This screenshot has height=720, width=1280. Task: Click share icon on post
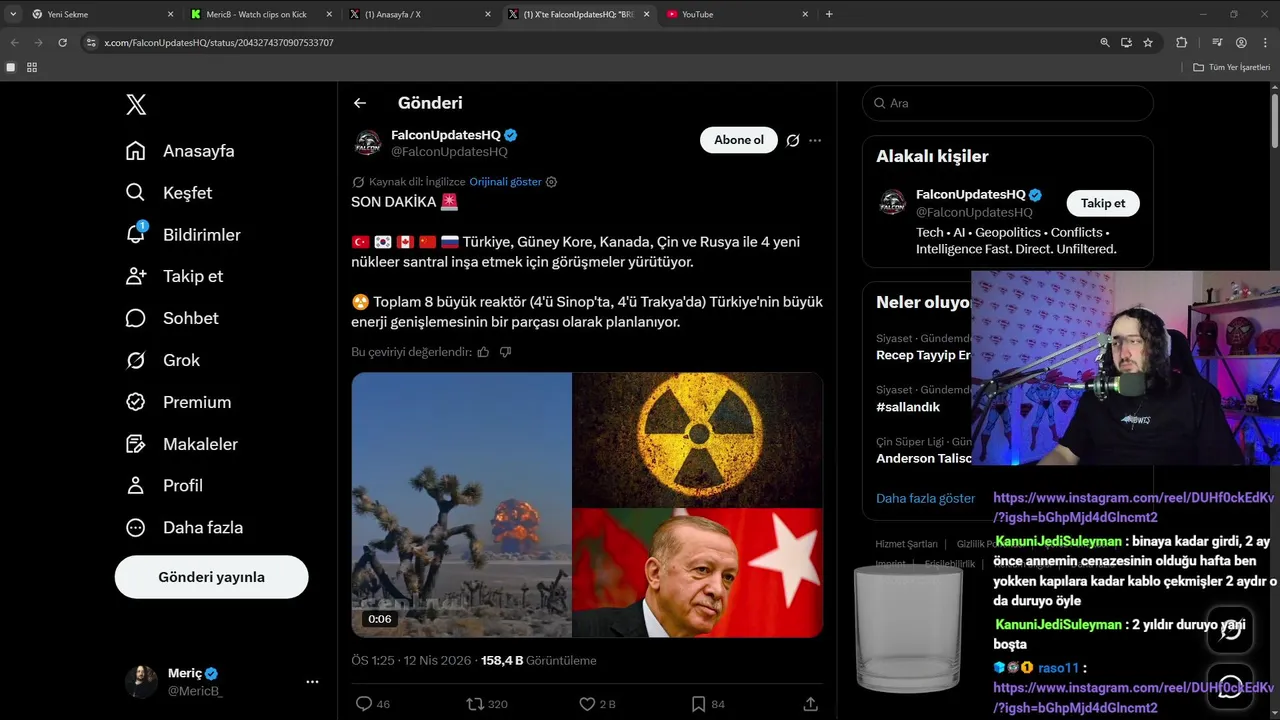click(811, 704)
